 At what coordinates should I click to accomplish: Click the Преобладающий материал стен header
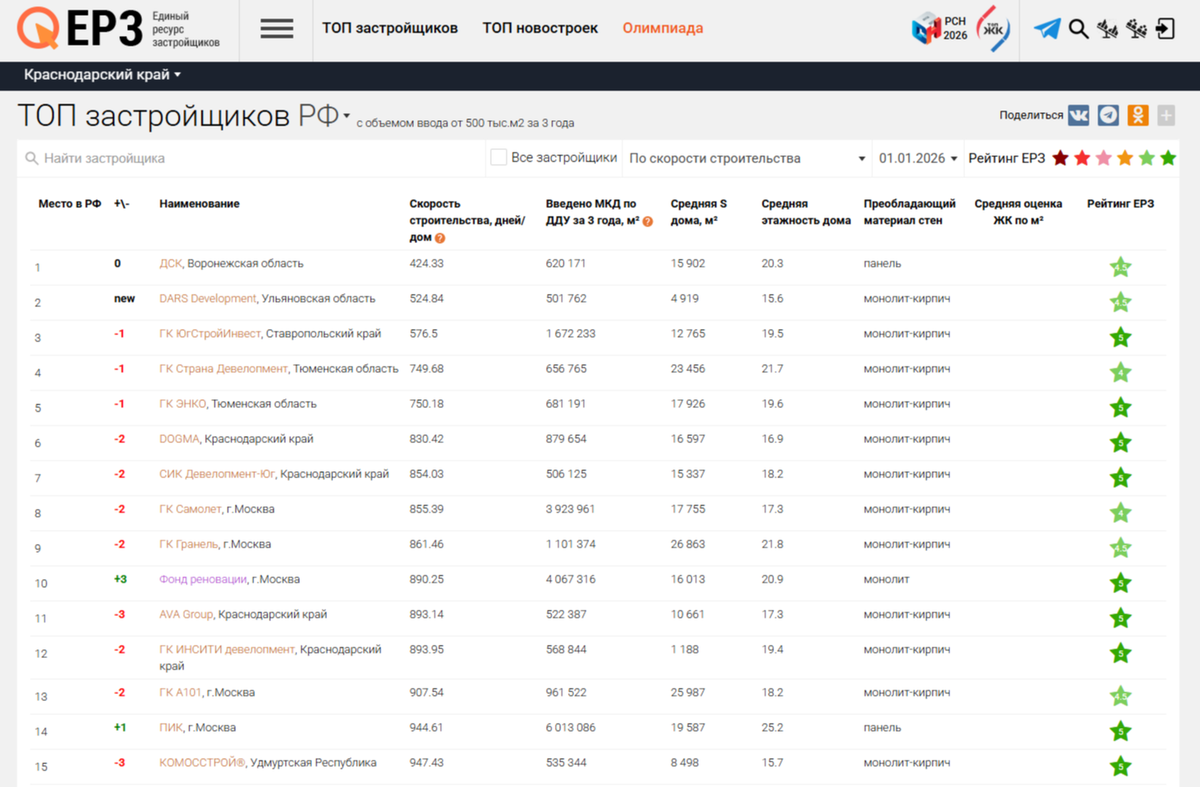click(910, 212)
